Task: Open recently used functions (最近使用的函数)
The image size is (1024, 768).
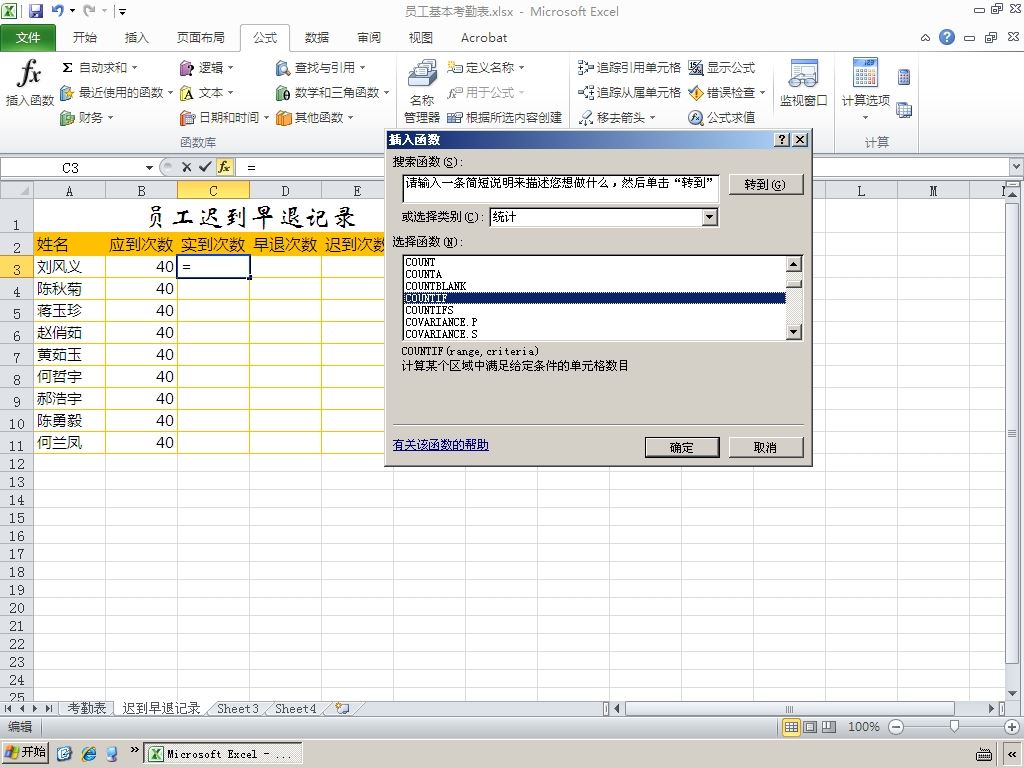Action: pyautogui.click(x=116, y=93)
